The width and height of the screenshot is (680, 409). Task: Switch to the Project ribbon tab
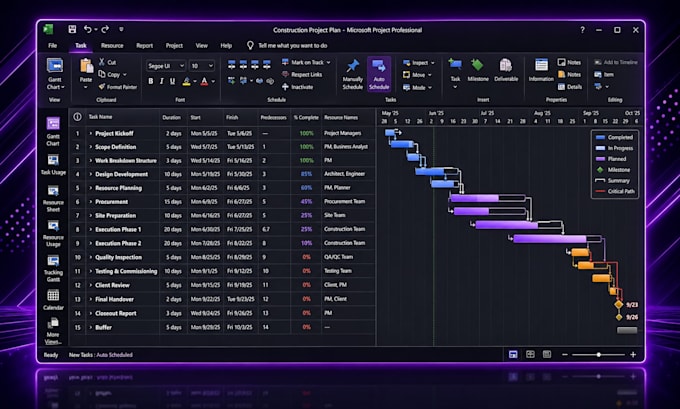pyautogui.click(x=174, y=46)
